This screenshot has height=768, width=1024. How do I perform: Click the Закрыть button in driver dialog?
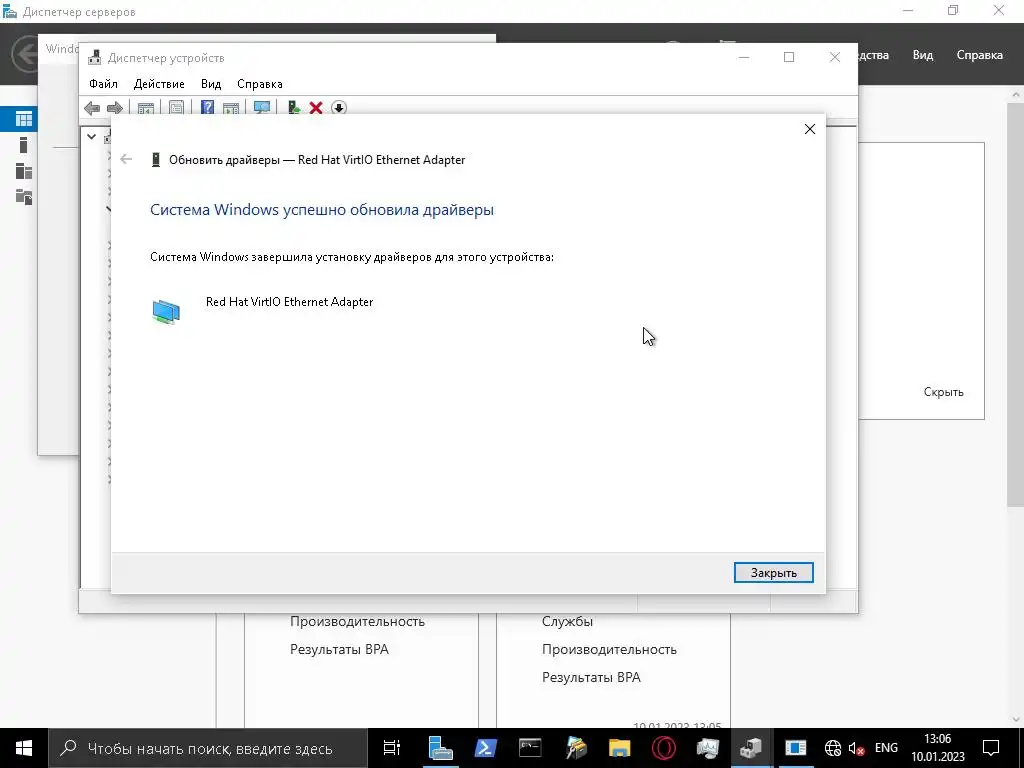click(773, 573)
